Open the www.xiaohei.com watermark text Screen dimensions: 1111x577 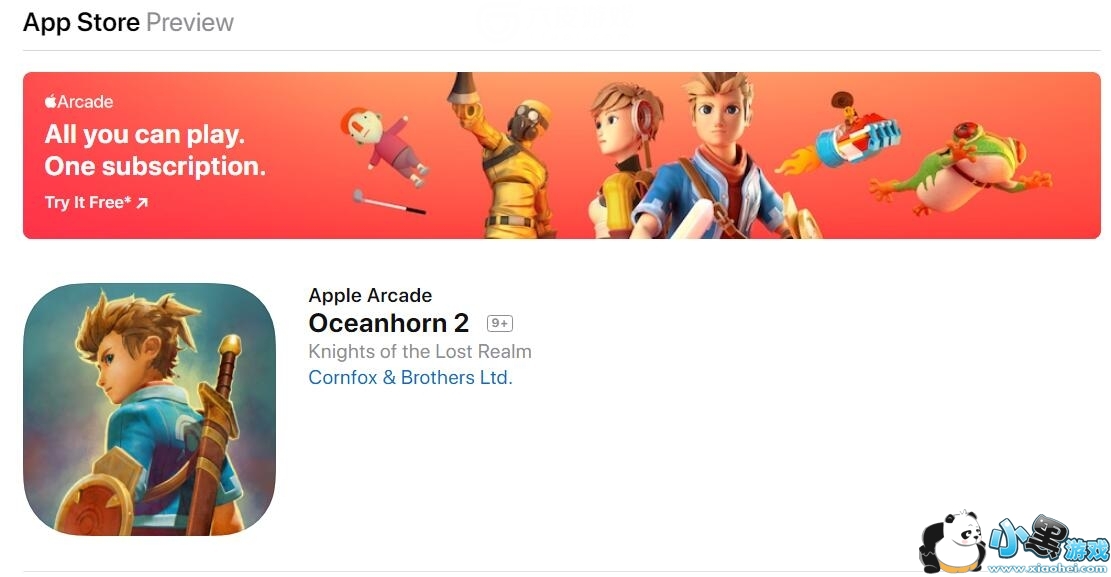tap(1047, 568)
